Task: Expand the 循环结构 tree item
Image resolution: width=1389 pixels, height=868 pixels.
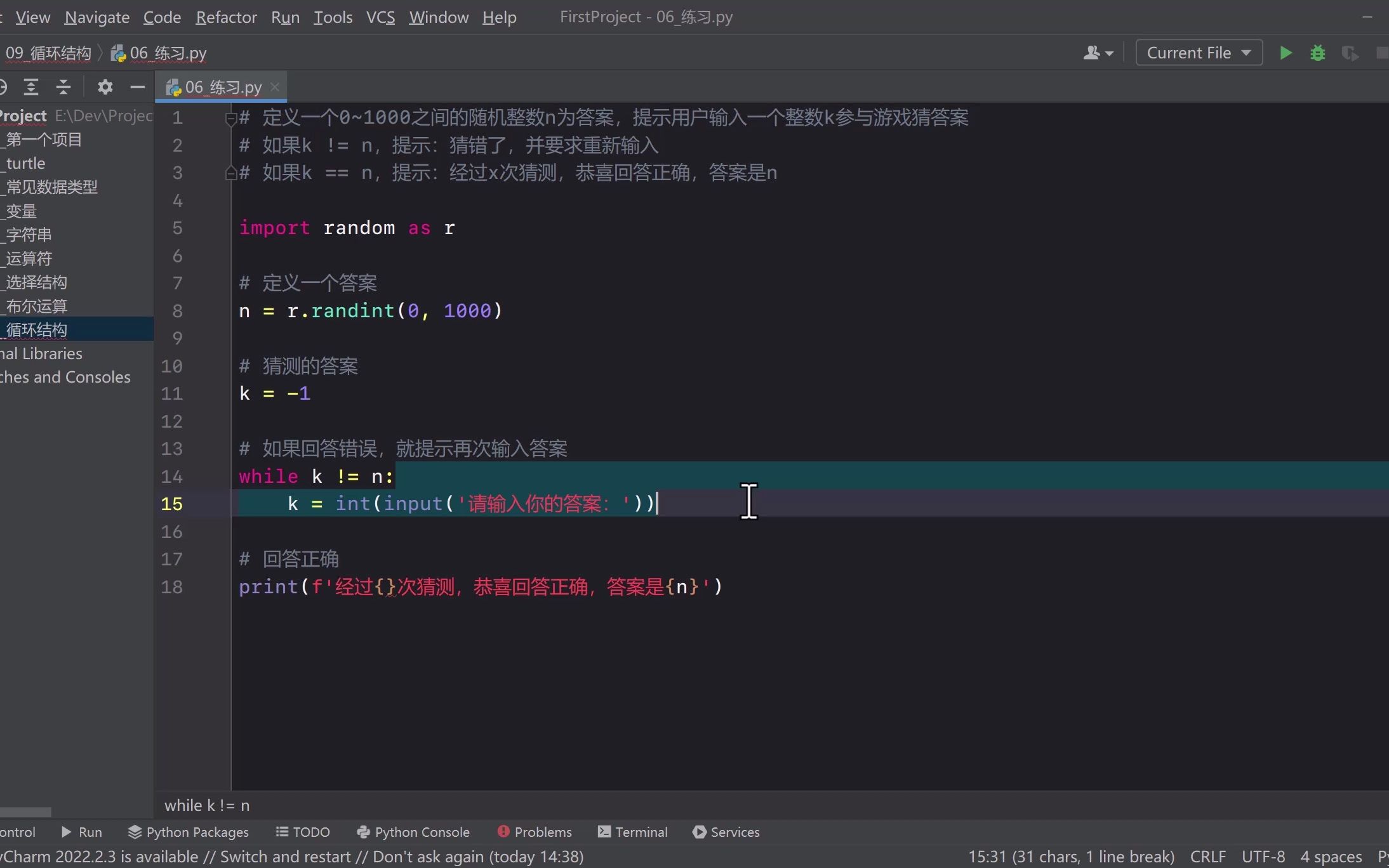Action: [x=36, y=329]
